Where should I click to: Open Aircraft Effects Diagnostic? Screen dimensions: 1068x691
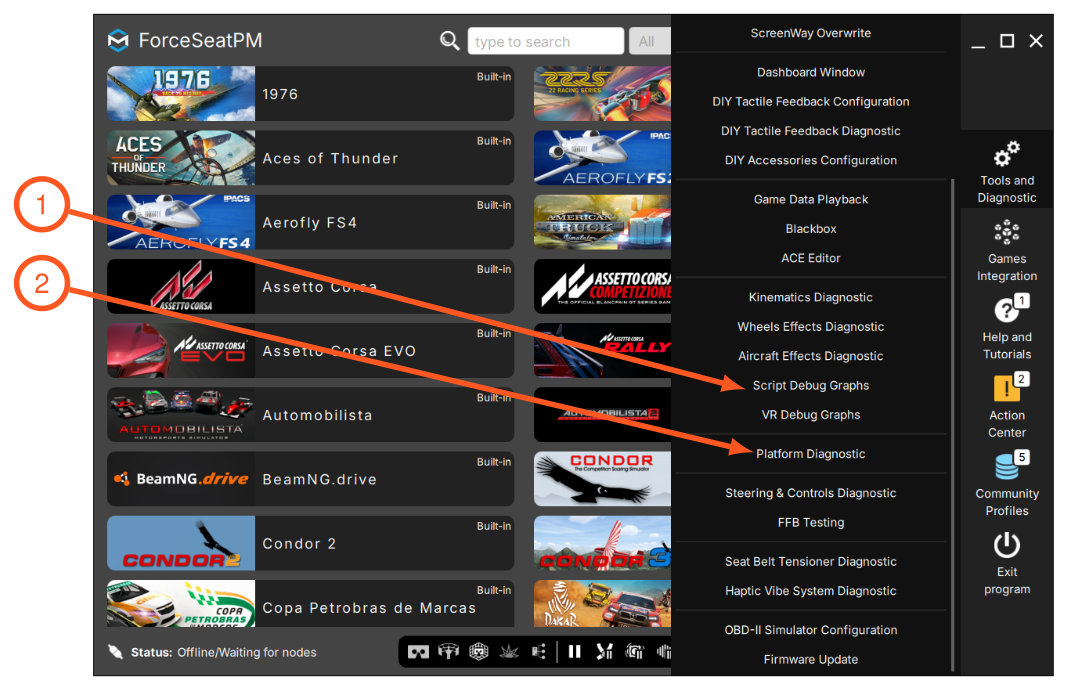pyautogui.click(x=811, y=356)
